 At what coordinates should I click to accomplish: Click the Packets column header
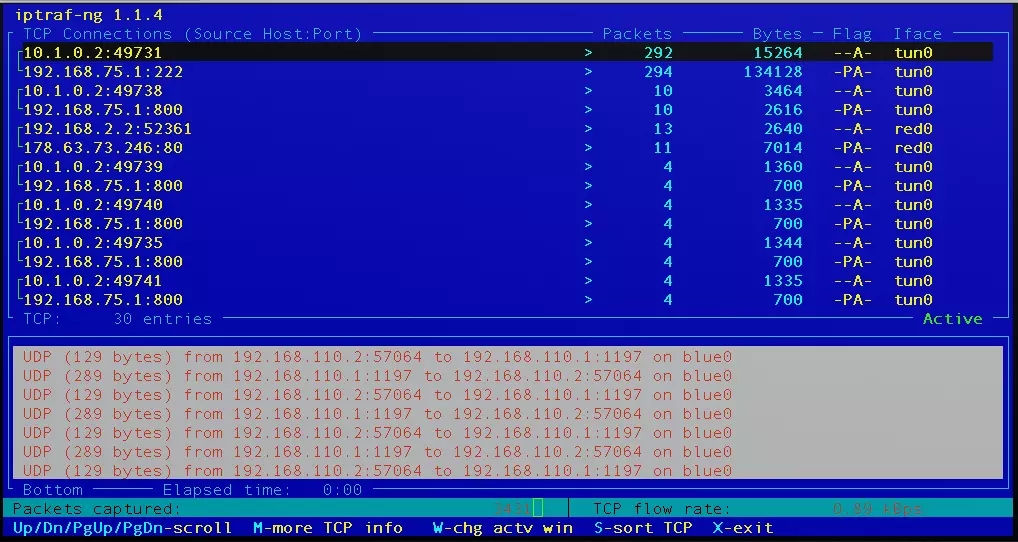coord(637,34)
